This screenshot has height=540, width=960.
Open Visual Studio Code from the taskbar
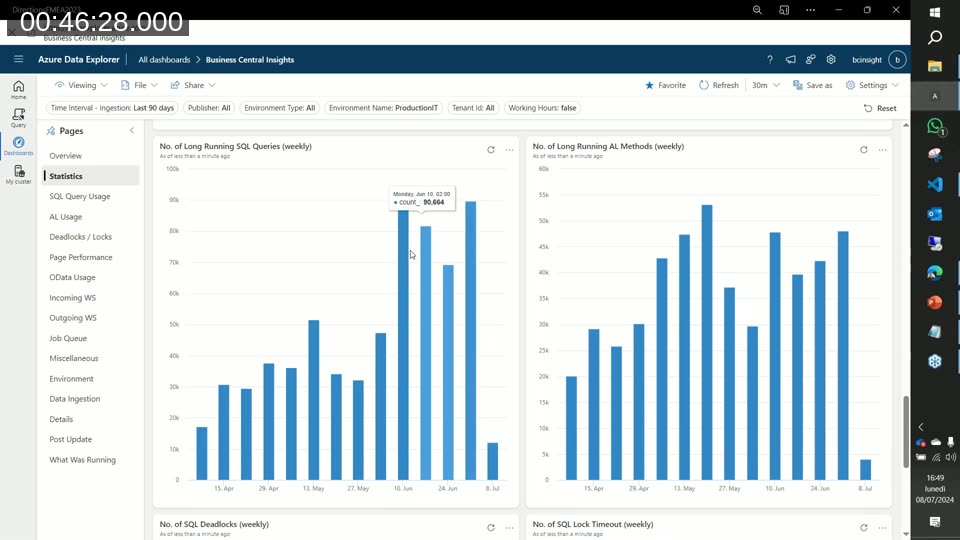[x=935, y=184]
